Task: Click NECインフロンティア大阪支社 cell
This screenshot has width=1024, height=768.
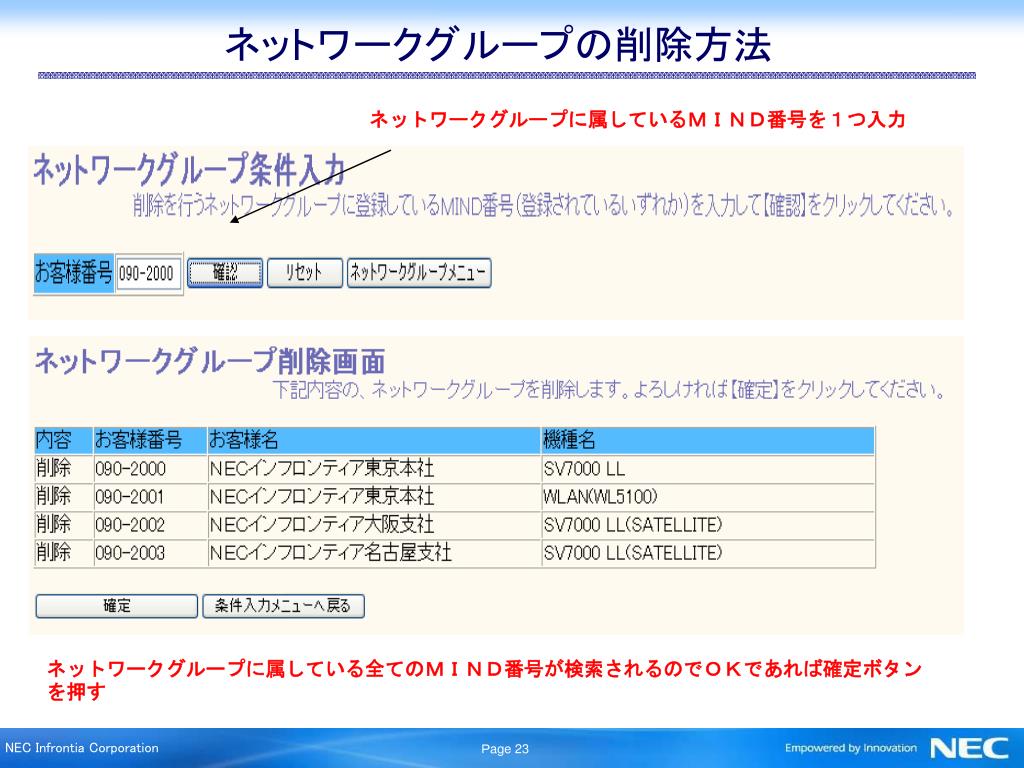Action: click(374, 525)
